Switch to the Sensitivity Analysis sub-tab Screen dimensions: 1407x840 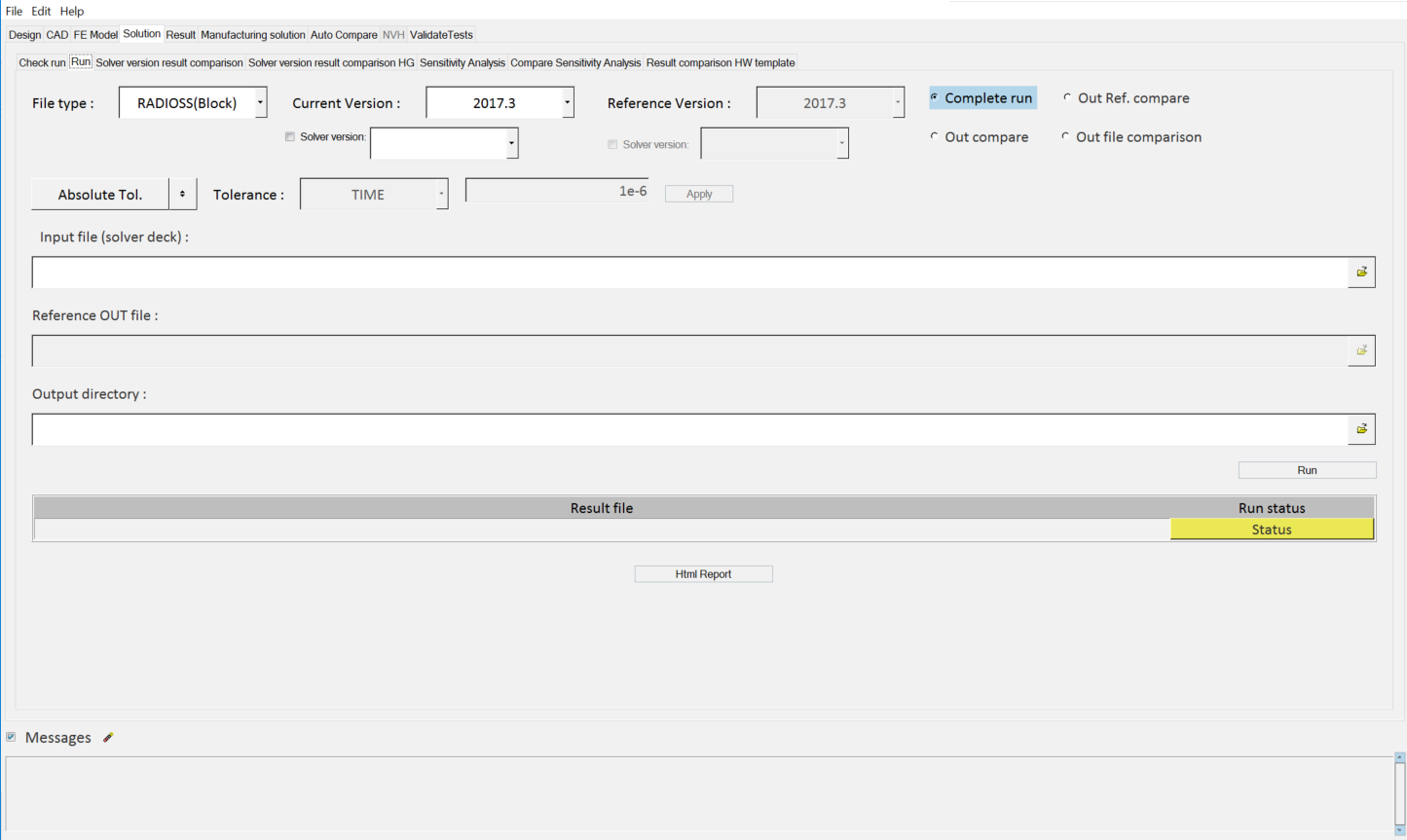tap(463, 62)
